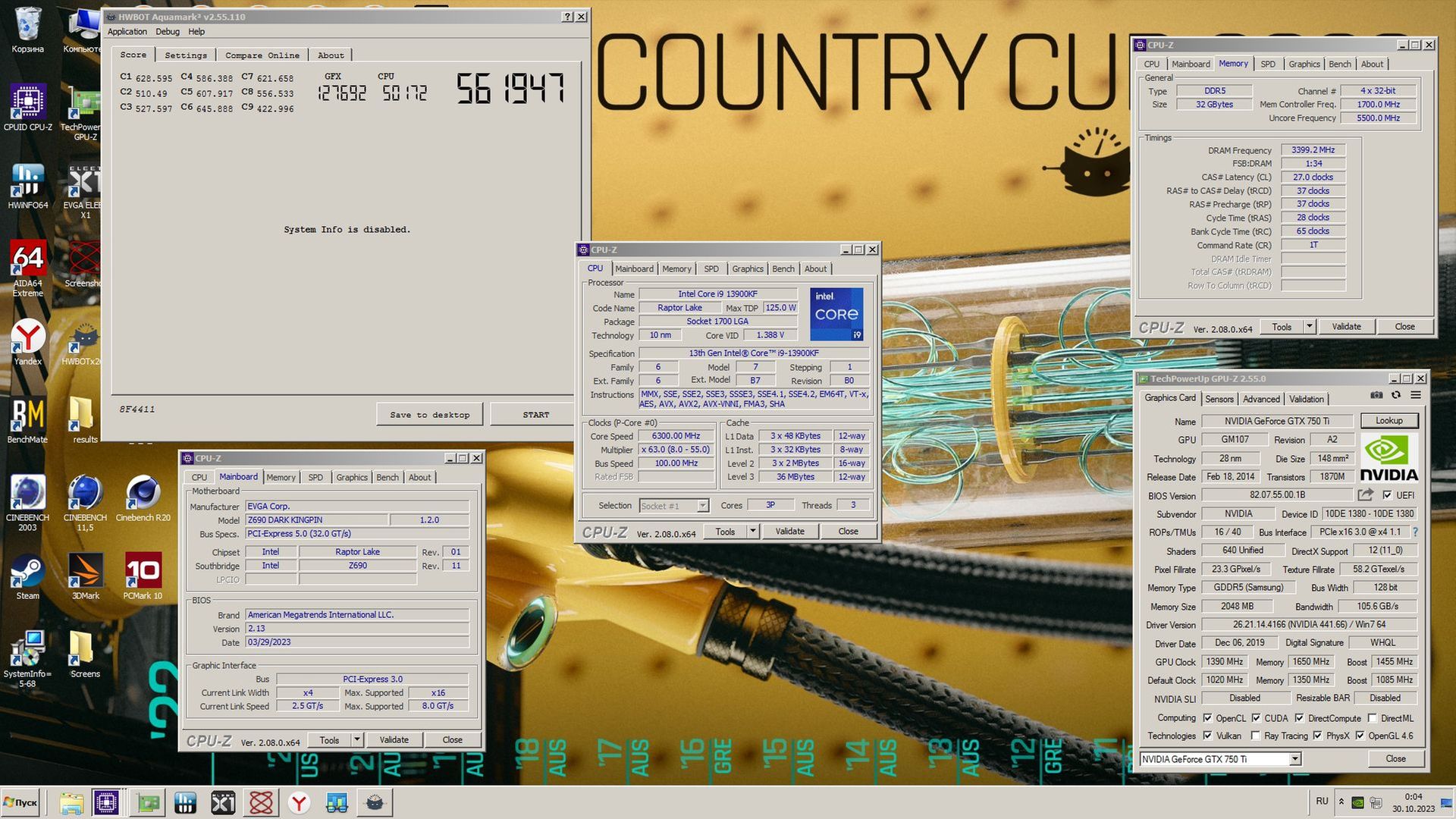1456x819 pixels.
Task: Toggle PhysX checkbox in GPU-Z
Action: [1317, 736]
